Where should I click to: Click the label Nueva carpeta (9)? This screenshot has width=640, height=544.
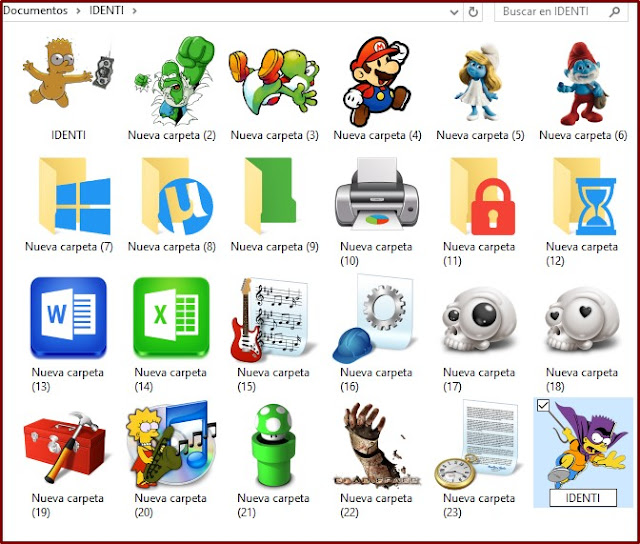tap(275, 246)
